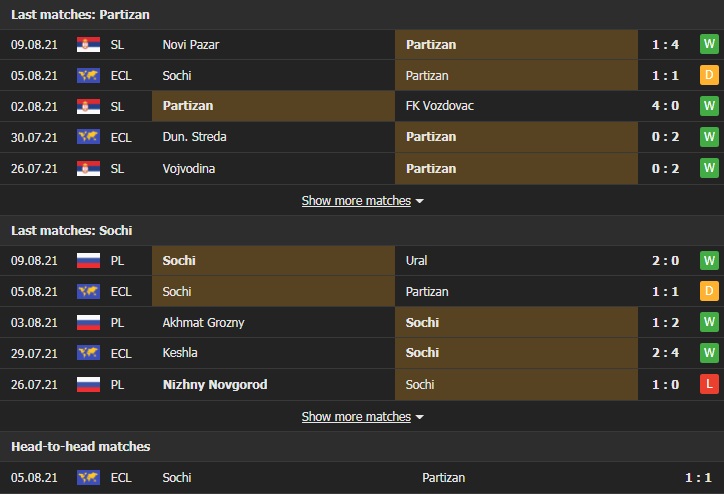724x494 pixels.
Task: Open FK Vozdovac team name
Action: (440, 106)
